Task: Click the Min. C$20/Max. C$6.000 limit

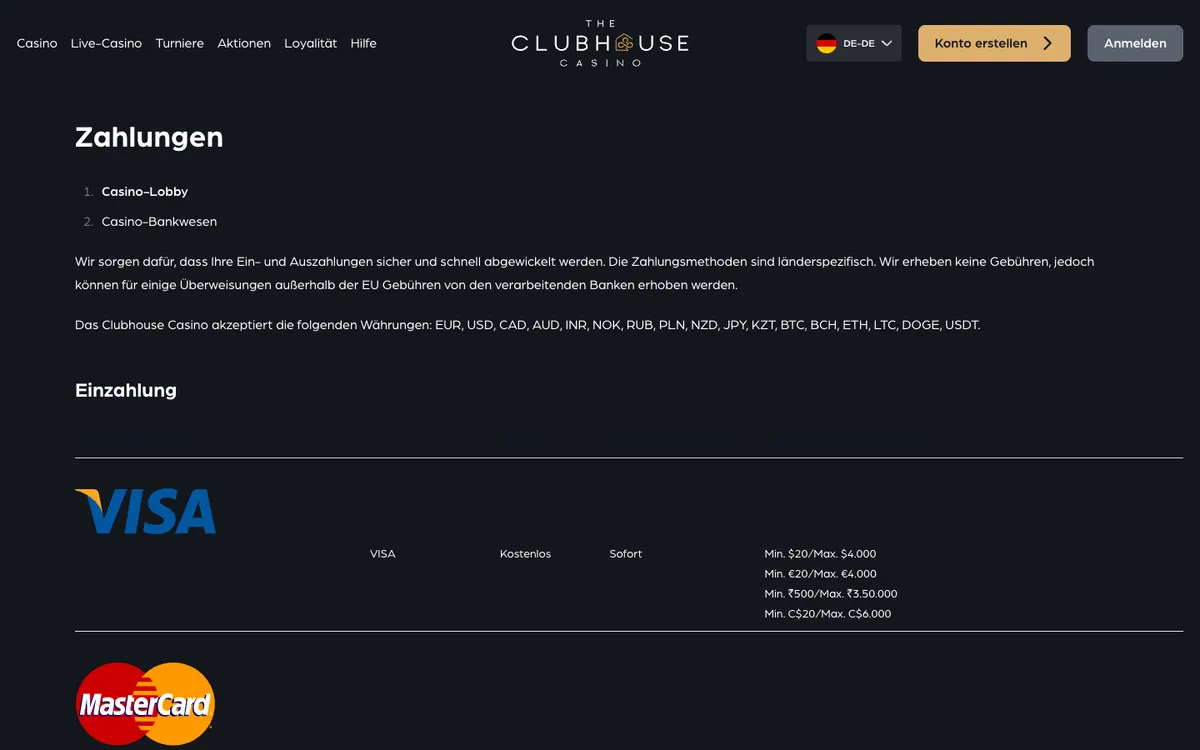Action: click(828, 613)
